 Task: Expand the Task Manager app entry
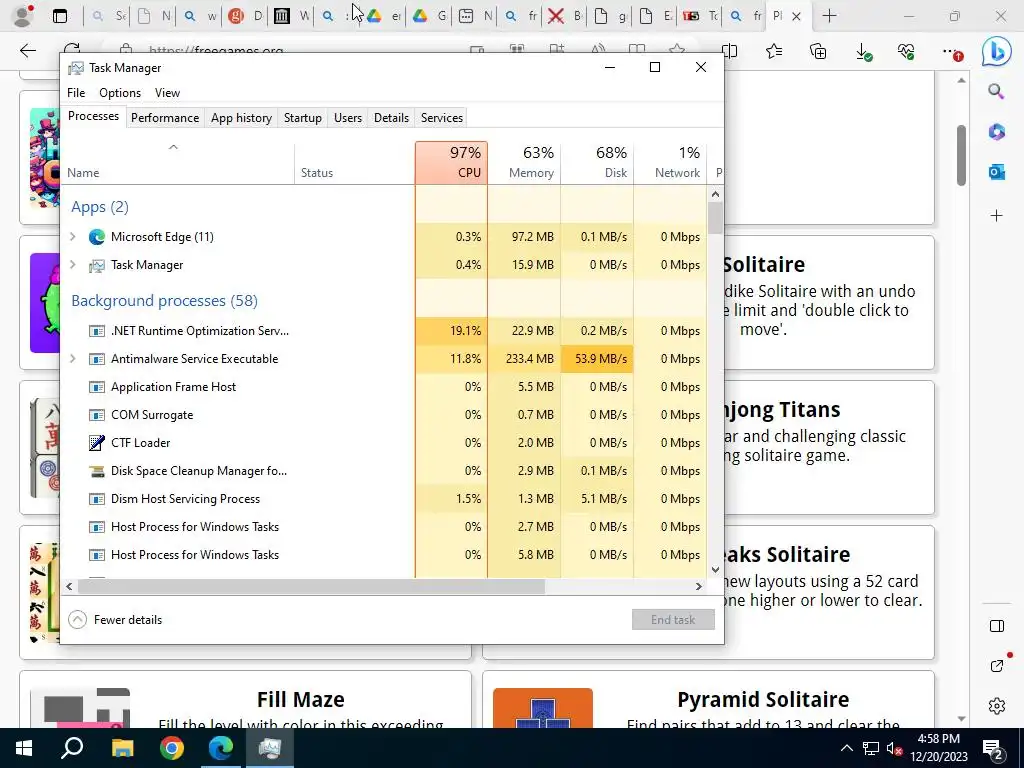pos(72,264)
